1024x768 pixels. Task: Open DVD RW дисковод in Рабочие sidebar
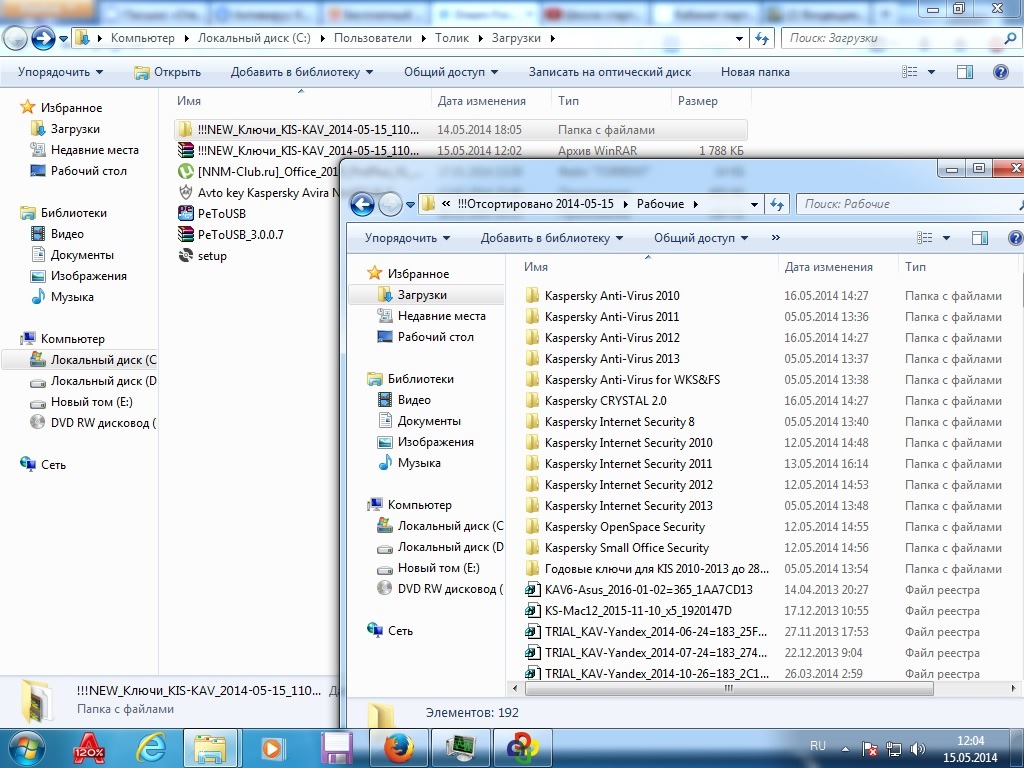pos(440,589)
